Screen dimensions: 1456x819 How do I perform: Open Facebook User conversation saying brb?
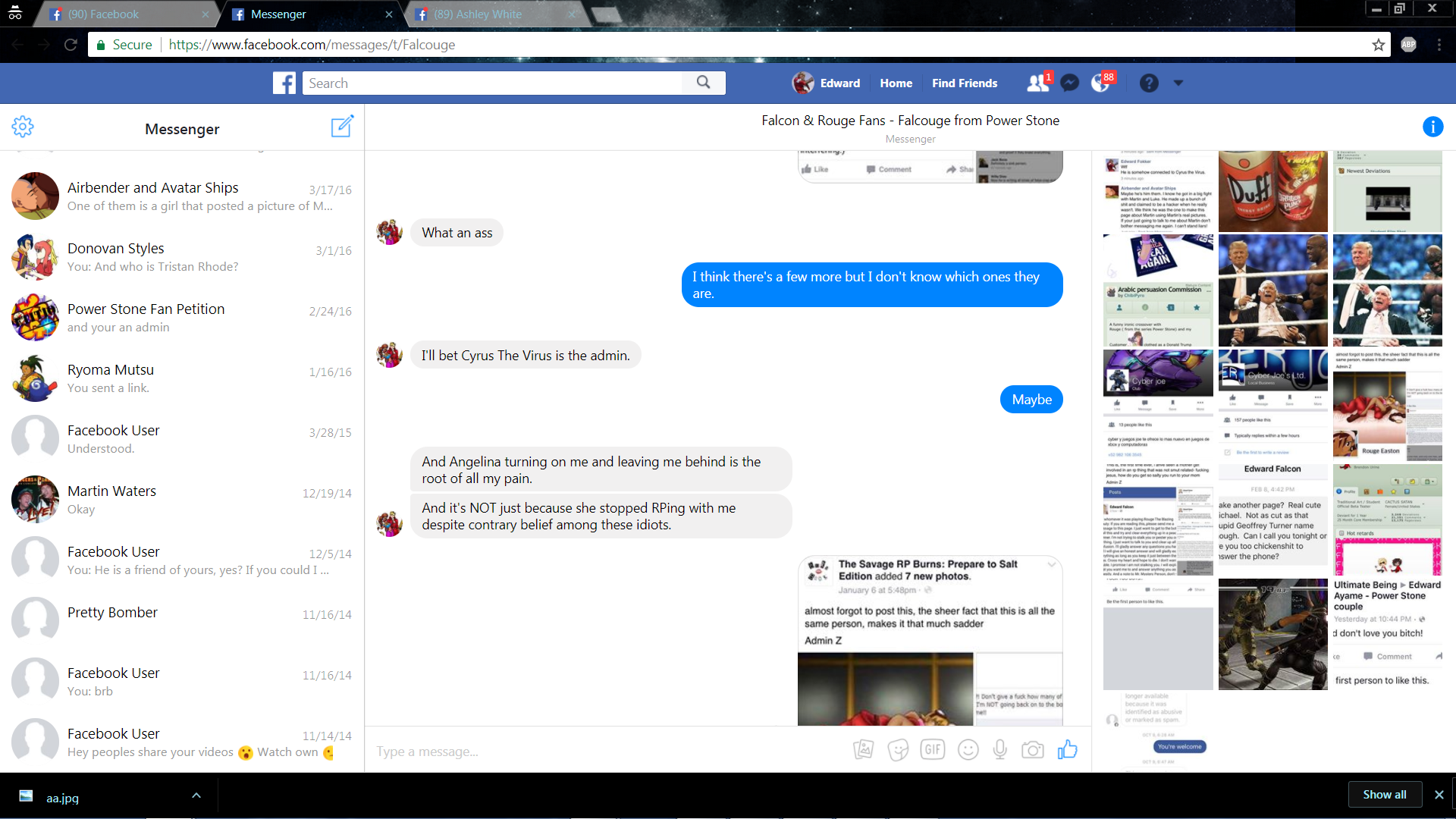[182, 682]
